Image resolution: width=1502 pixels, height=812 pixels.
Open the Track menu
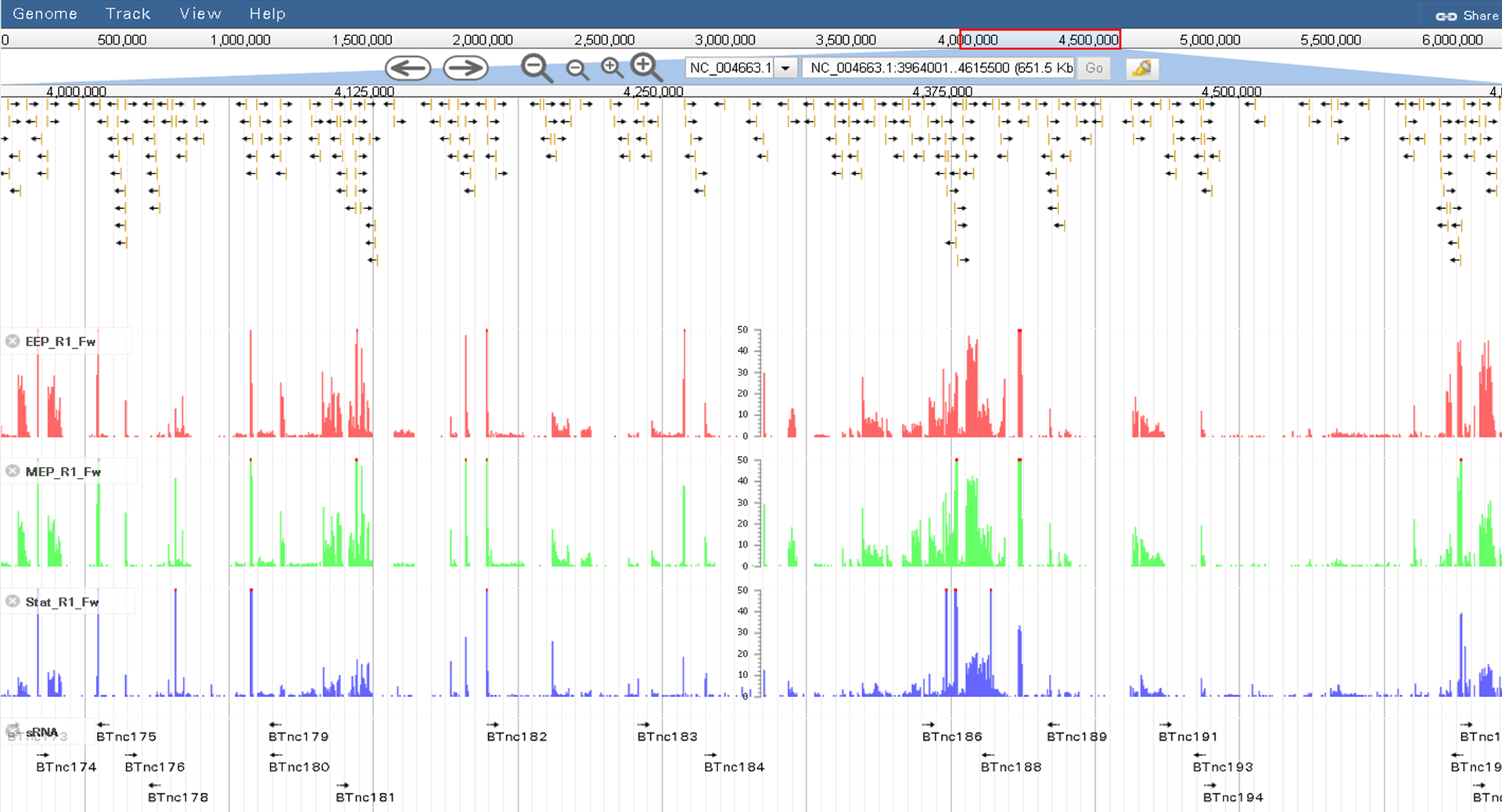128,14
